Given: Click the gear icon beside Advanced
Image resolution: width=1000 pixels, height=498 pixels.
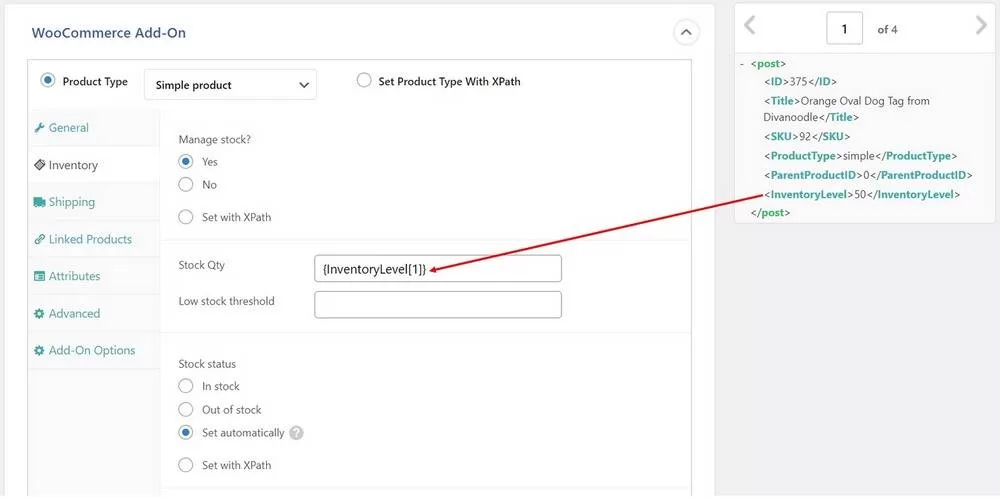Looking at the screenshot, I should pyautogui.click(x=40, y=313).
